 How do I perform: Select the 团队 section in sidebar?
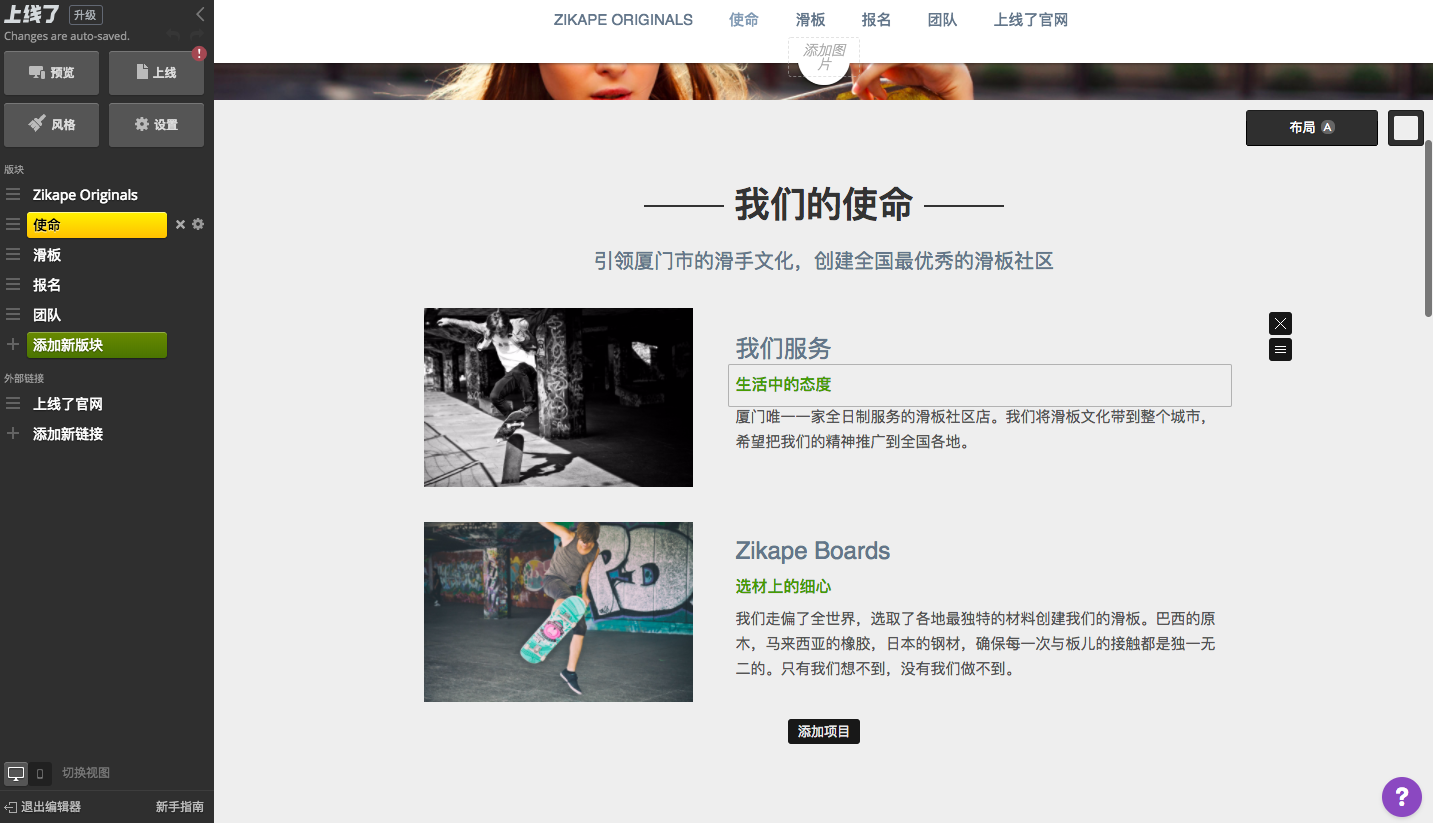click(x=47, y=315)
